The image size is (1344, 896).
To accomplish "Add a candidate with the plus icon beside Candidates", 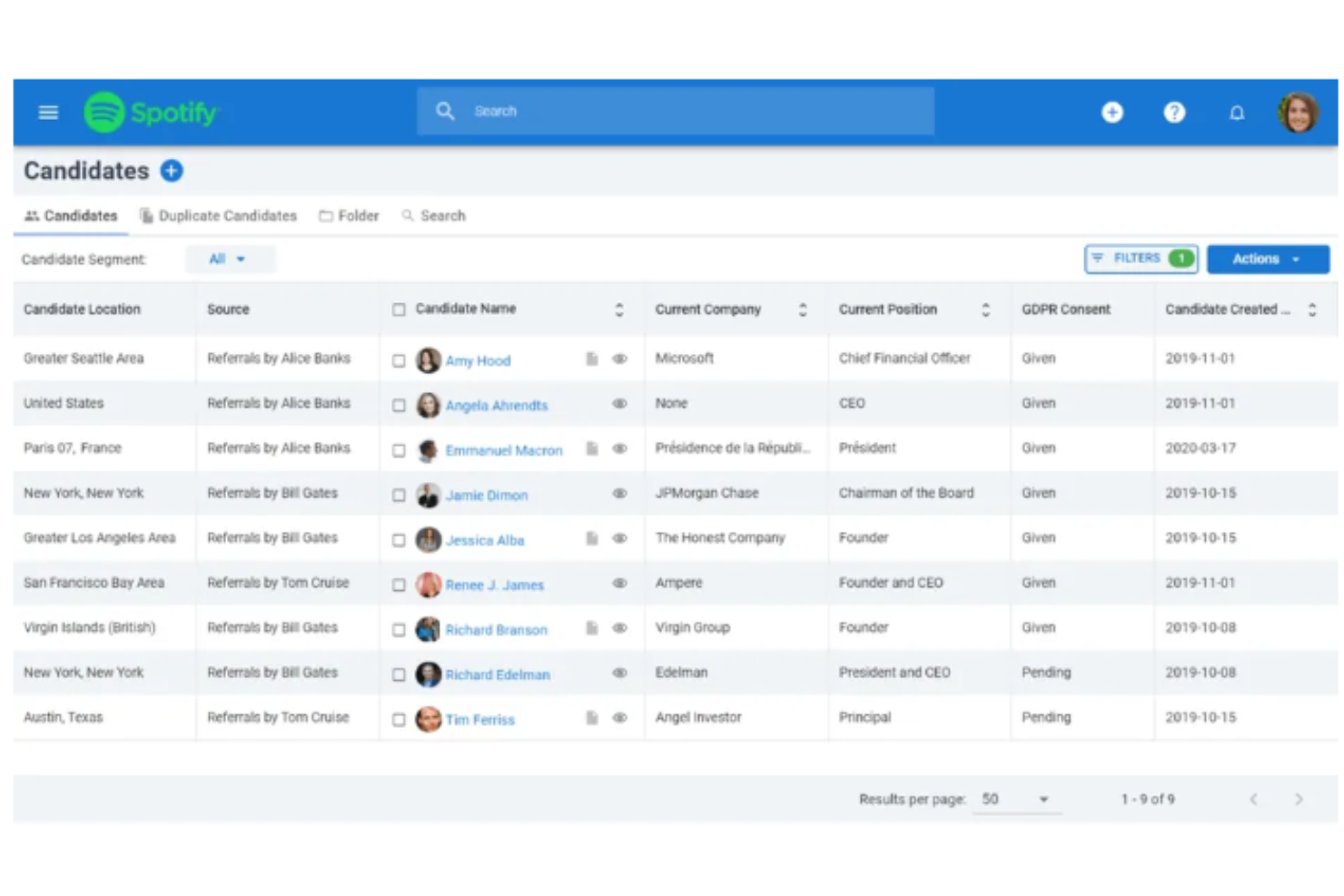I will click(x=172, y=171).
